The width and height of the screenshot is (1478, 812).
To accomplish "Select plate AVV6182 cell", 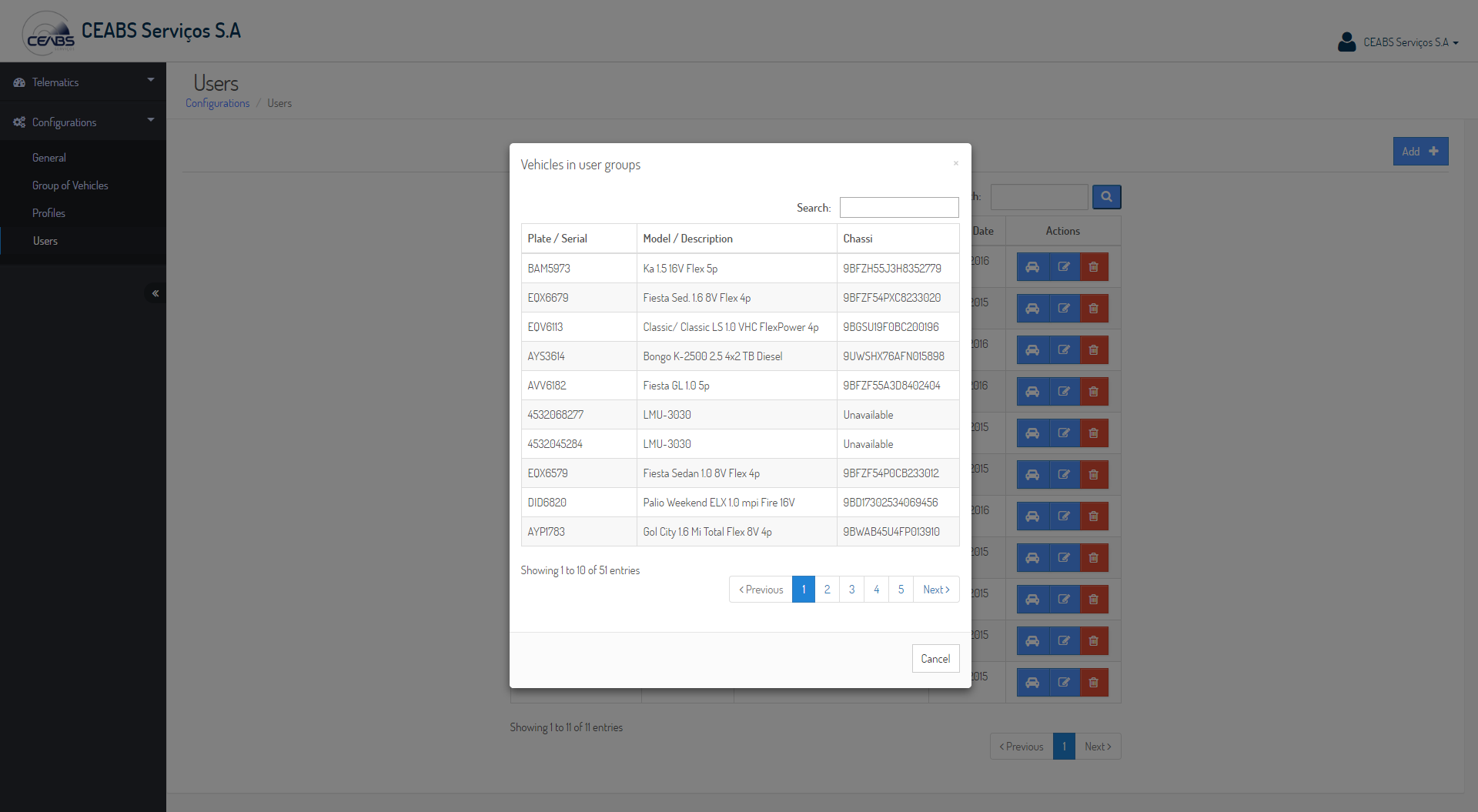I will pyautogui.click(x=579, y=386).
